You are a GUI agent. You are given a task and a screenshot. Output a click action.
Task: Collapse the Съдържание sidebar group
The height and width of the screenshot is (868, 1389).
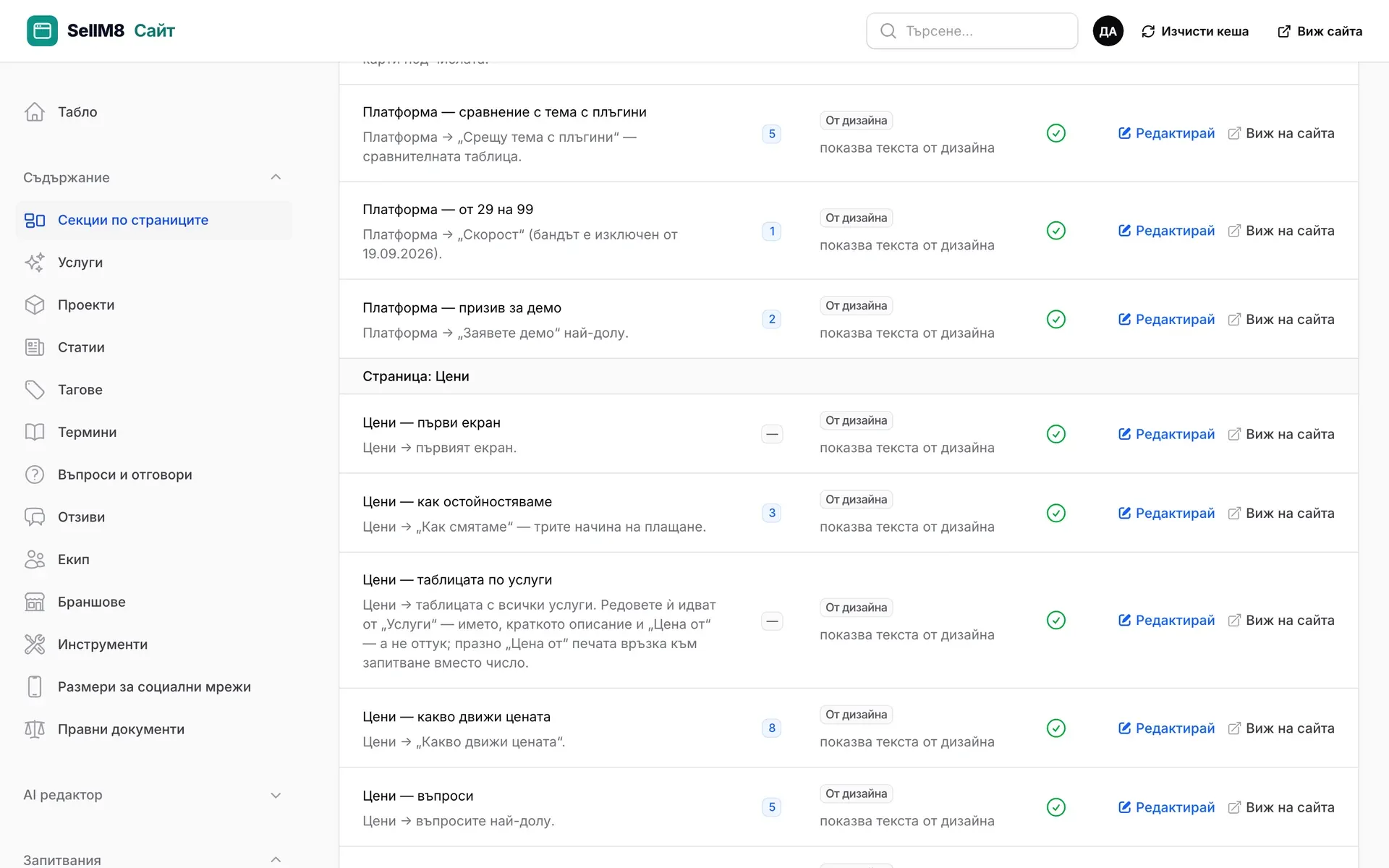[276, 177]
